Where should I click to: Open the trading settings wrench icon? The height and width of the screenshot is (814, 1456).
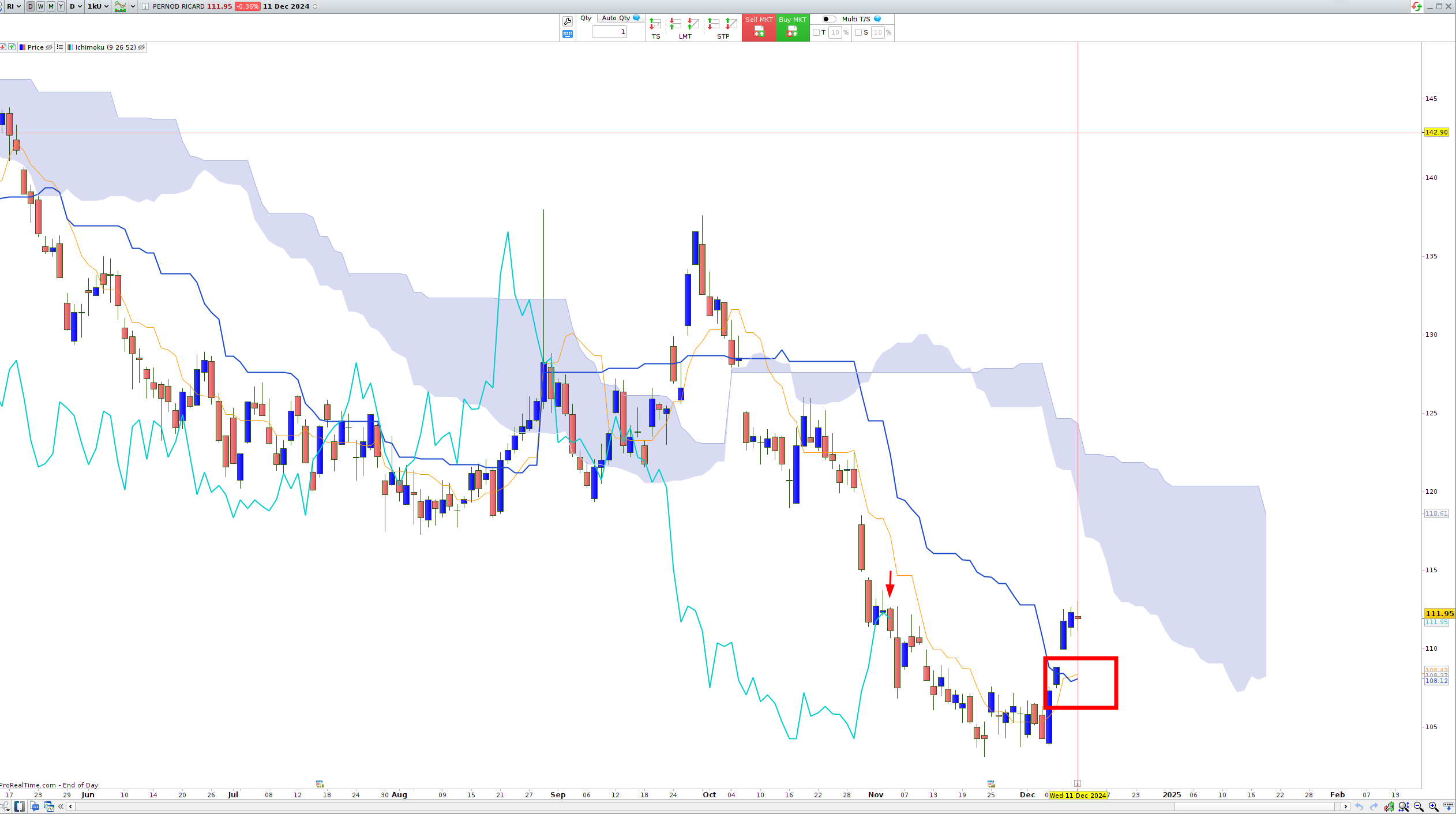[567, 21]
